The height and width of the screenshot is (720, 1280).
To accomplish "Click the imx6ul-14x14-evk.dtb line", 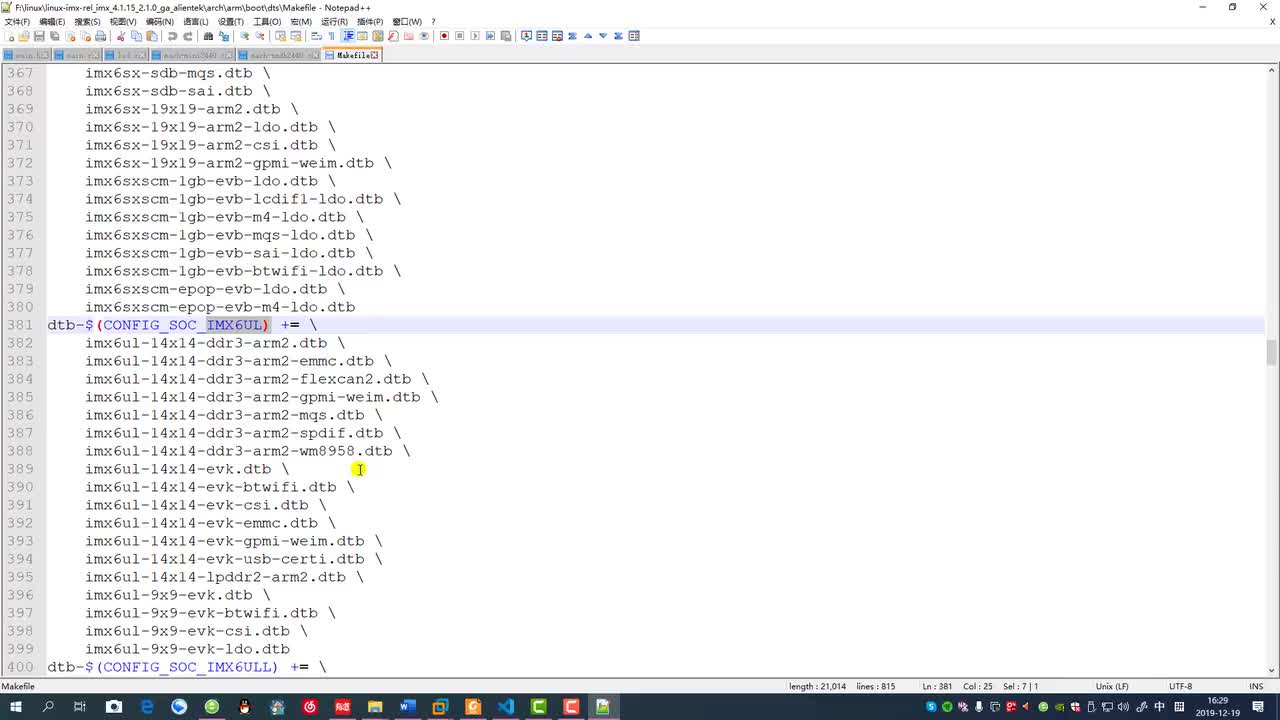I will click(x=178, y=469).
